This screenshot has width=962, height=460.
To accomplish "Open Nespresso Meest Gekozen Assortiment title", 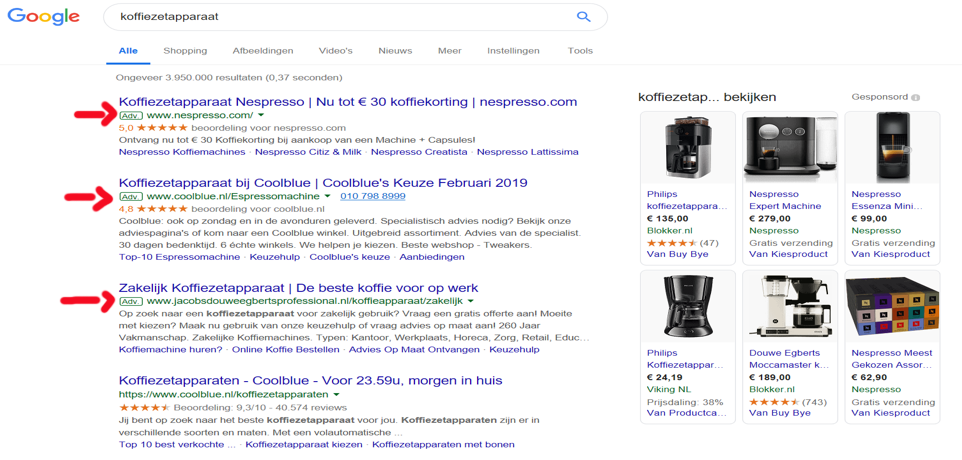I will pyautogui.click(x=892, y=359).
